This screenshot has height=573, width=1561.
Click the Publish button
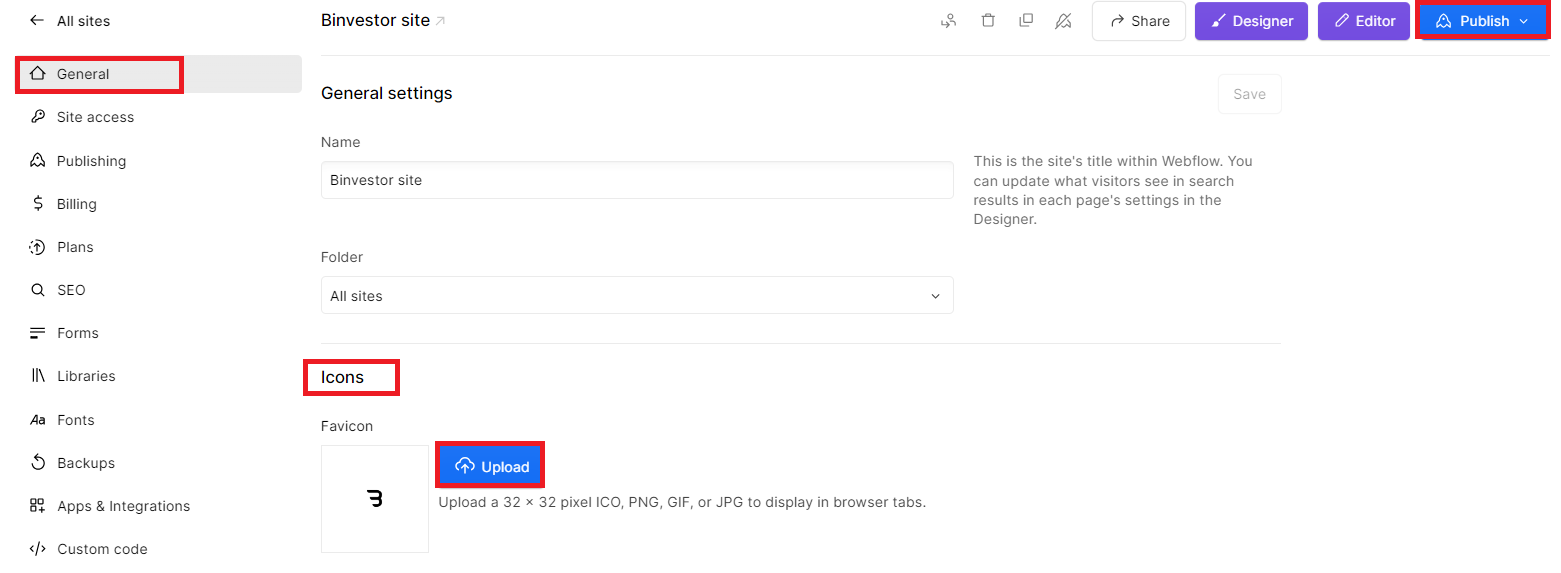pyautogui.click(x=1483, y=21)
